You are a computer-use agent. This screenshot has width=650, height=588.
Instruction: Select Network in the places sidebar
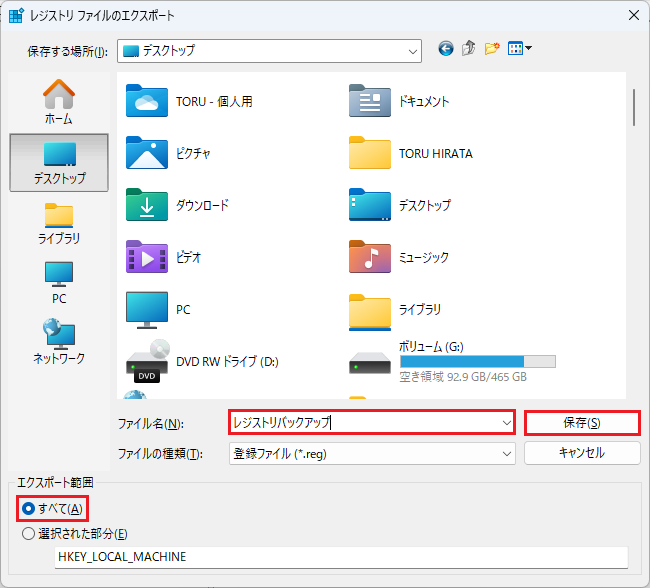click(59, 341)
